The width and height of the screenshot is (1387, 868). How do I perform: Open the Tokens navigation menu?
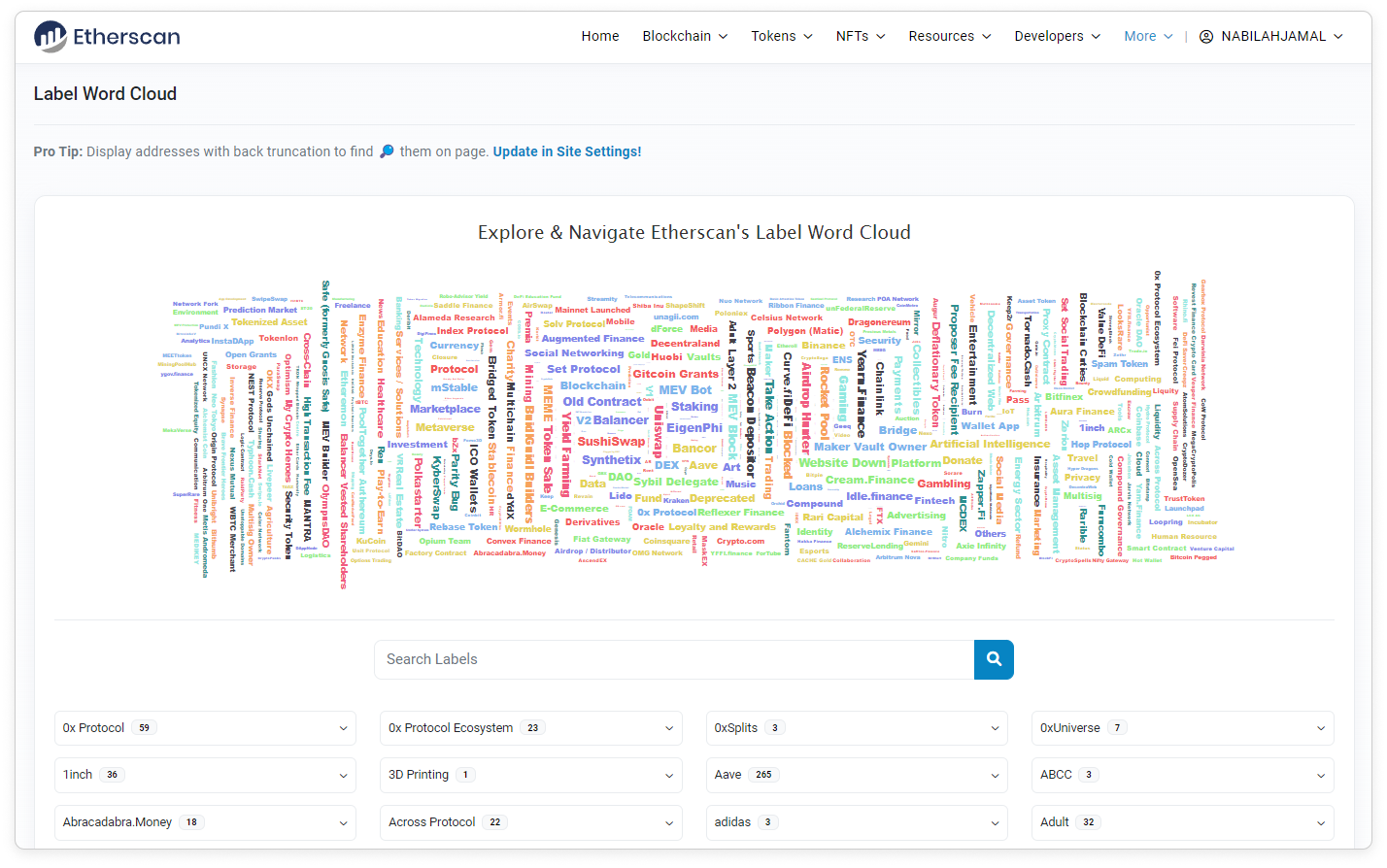(781, 36)
